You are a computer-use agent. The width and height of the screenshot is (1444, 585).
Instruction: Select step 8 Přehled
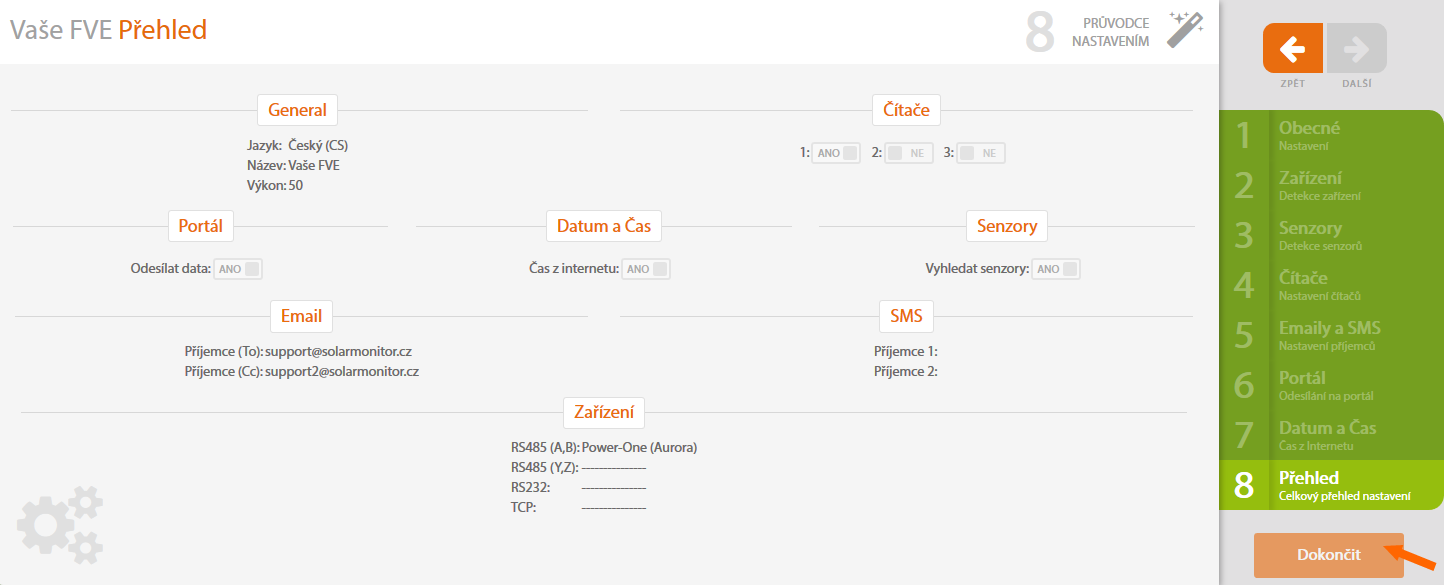(x=1330, y=485)
